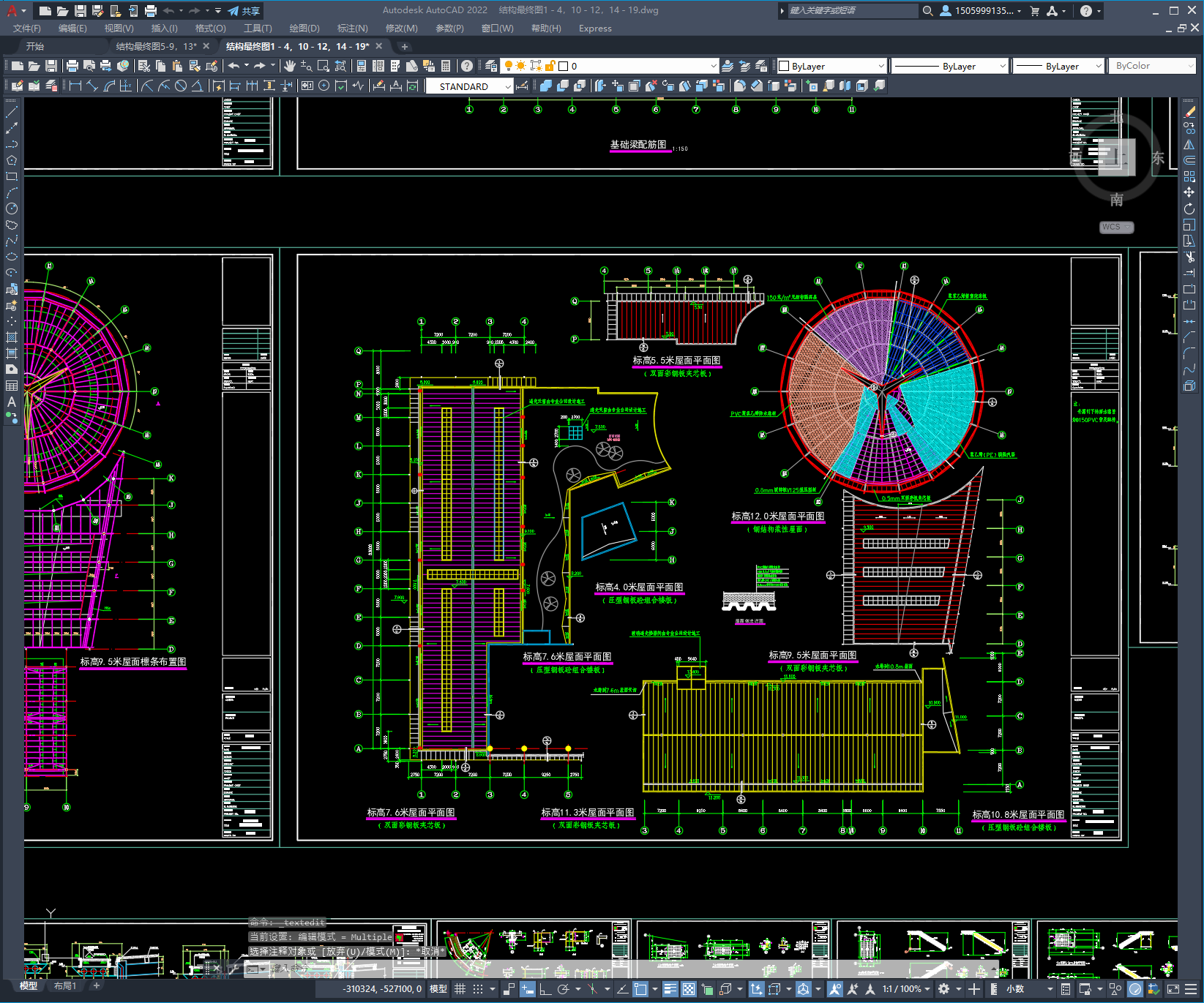This screenshot has width=1204, height=1003.
Task: Click in the keyword search input field
Action: pyautogui.click(x=852, y=11)
